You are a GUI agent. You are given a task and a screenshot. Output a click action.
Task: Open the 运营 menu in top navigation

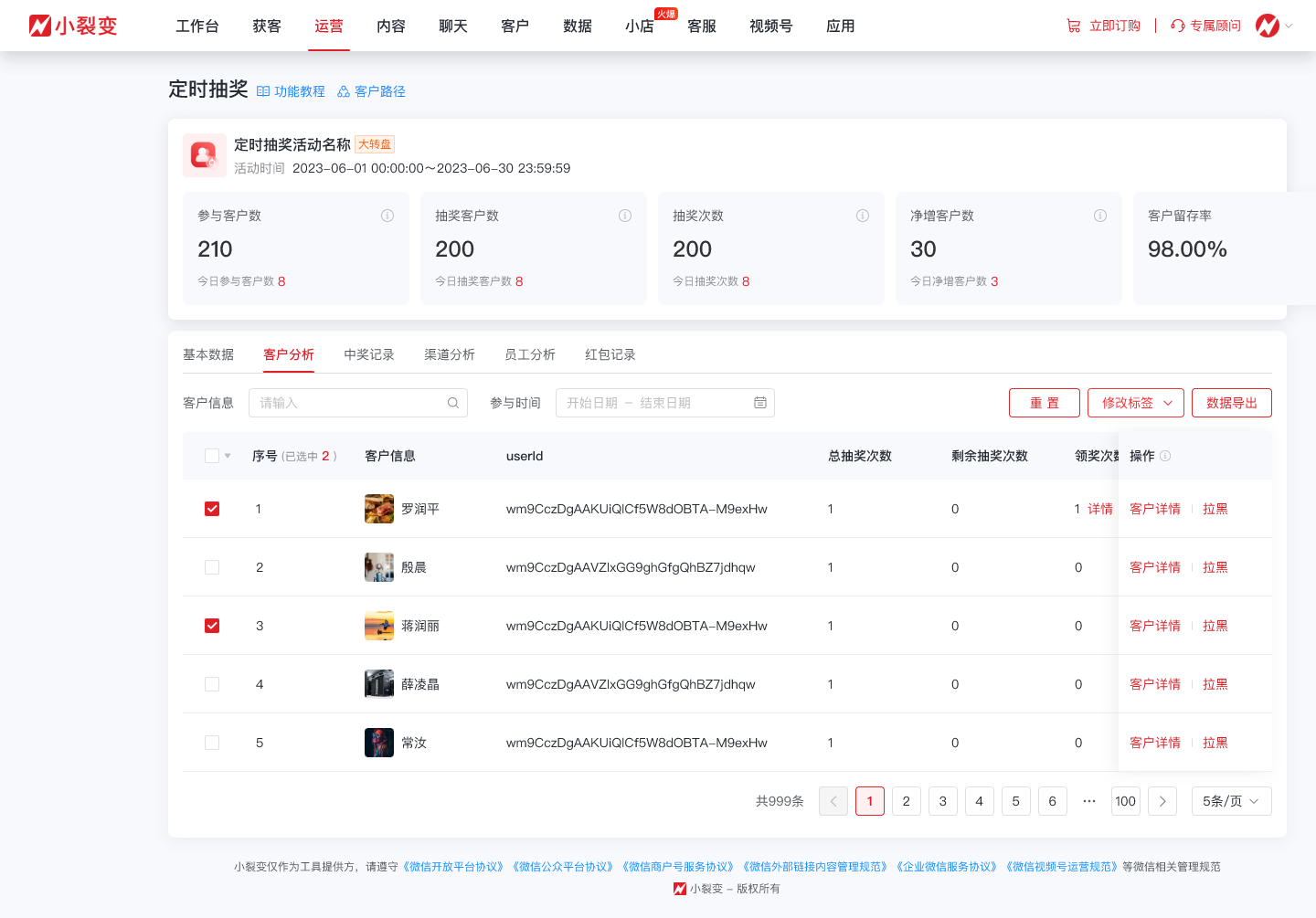[329, 26]
